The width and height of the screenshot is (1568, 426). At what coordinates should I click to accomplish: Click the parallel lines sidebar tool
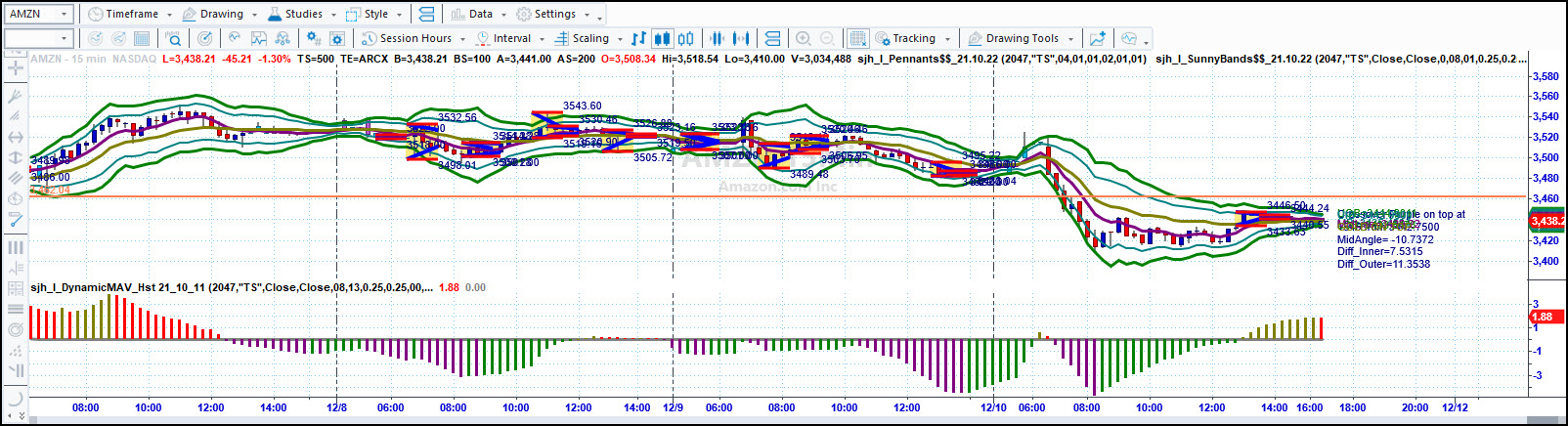tap(15, 178)
